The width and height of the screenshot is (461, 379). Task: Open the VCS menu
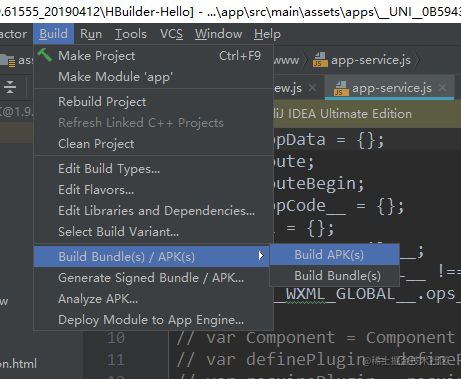coord(171,34)
